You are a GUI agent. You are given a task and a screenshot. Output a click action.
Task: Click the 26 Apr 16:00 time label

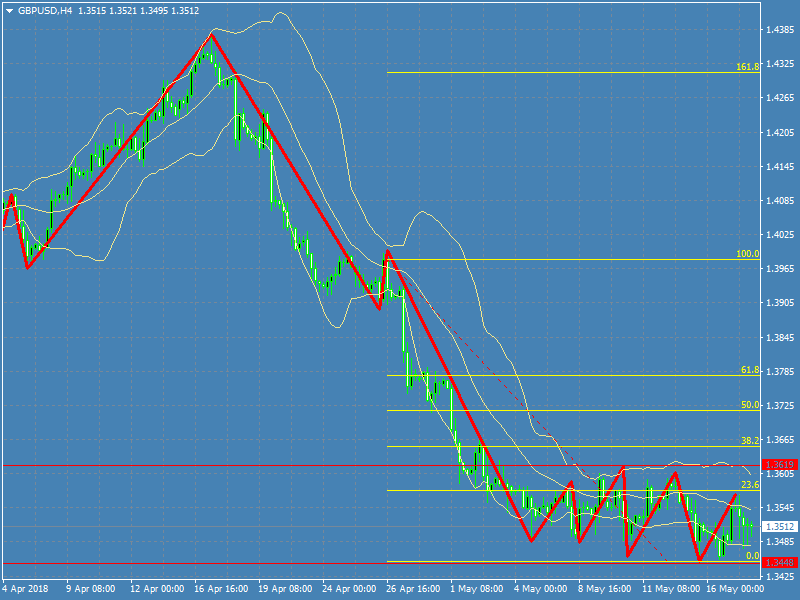pos(414,589)
